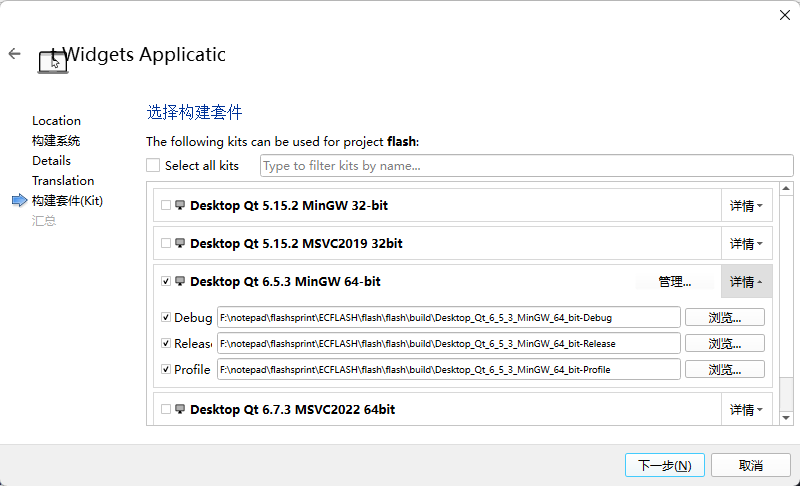Image resolution: width=800 pixels, height=486 pixels.
Task: Click the kit list scrollbar thumb
Action: (x=786, y=286)
